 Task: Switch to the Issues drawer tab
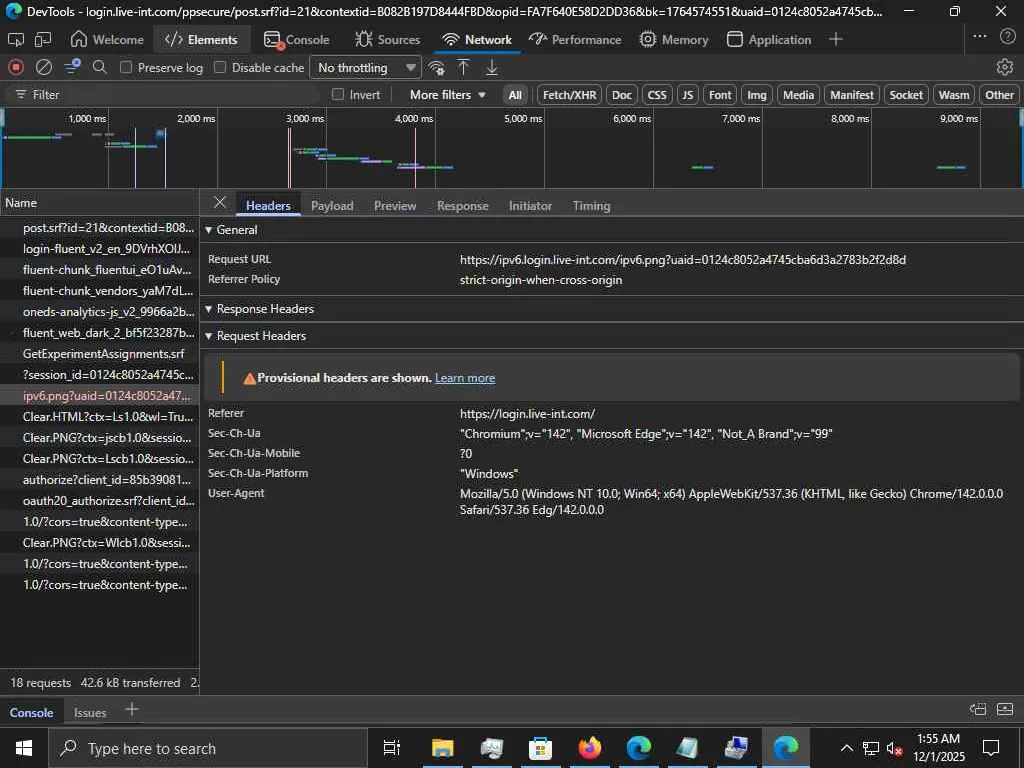90,712
